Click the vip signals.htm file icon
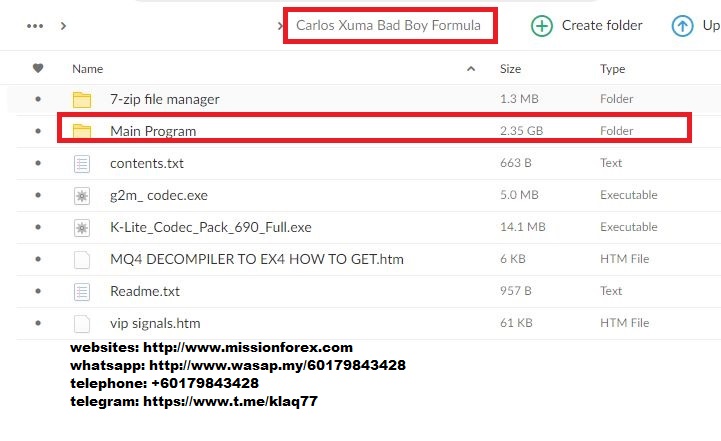 [x=82, y=324]
